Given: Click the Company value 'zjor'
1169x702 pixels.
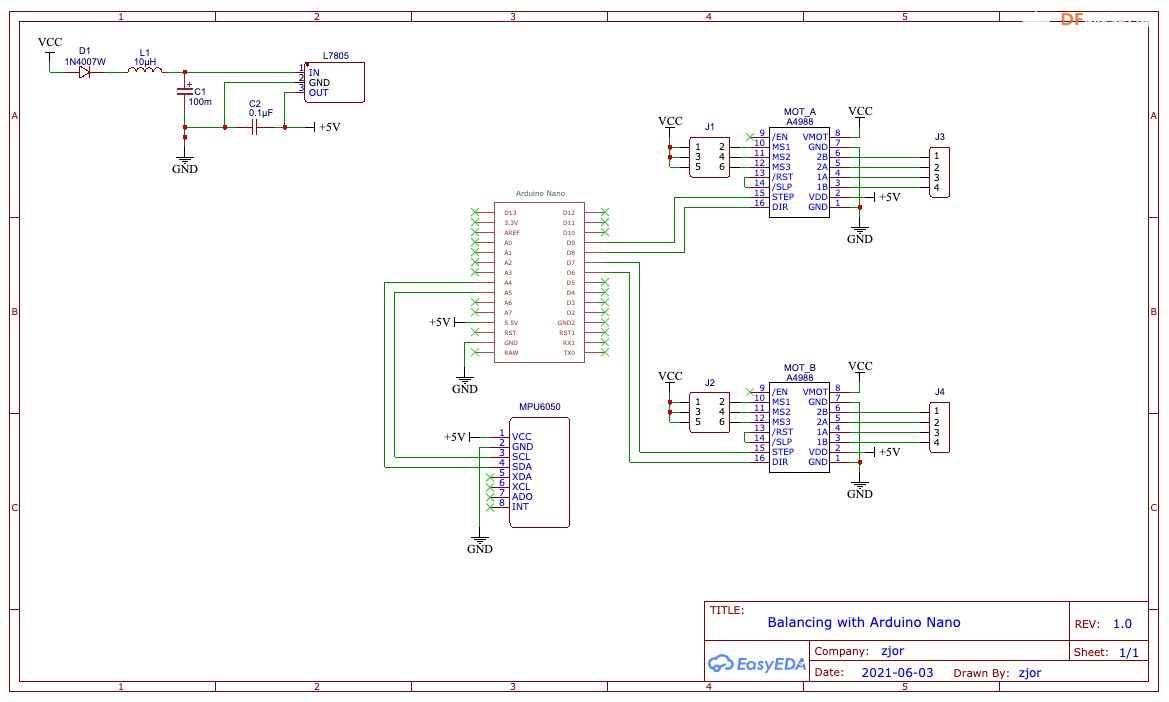Looking at the screenshot, I should tap(892, 651).
